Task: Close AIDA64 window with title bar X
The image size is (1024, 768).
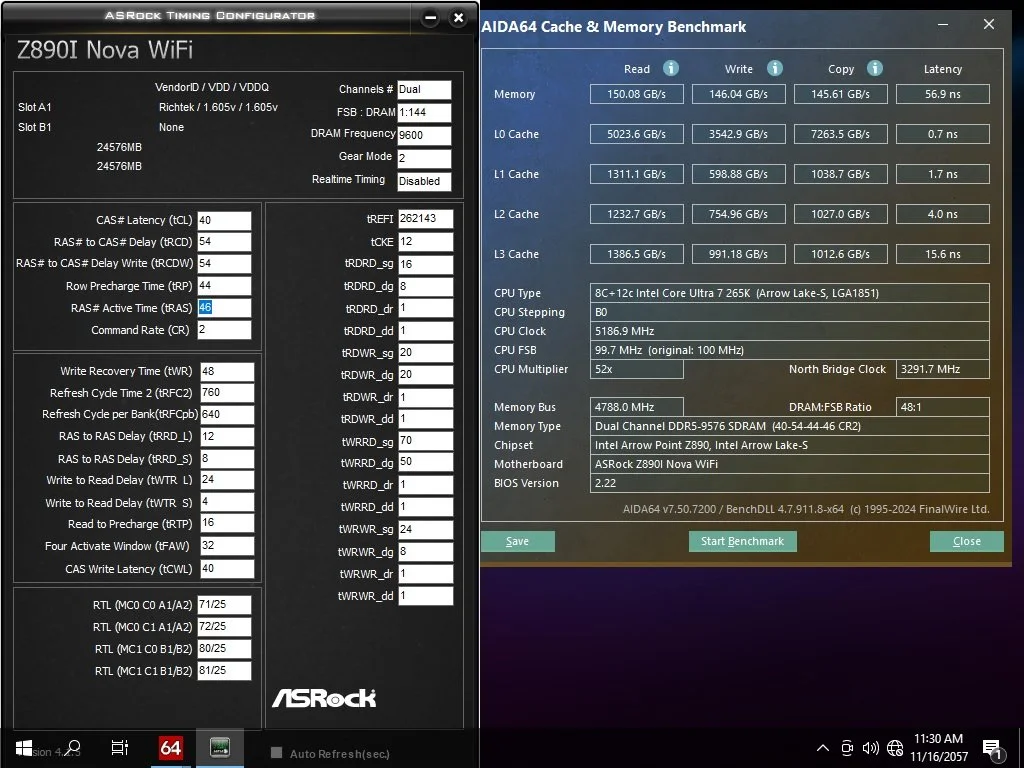Action: tap(989, 24)
